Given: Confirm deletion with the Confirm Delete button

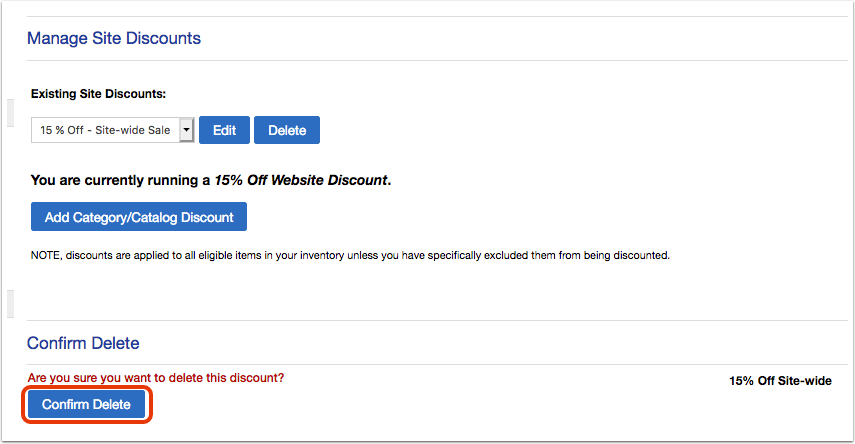Looking at the screenshot, I should (x=86, y=404).
